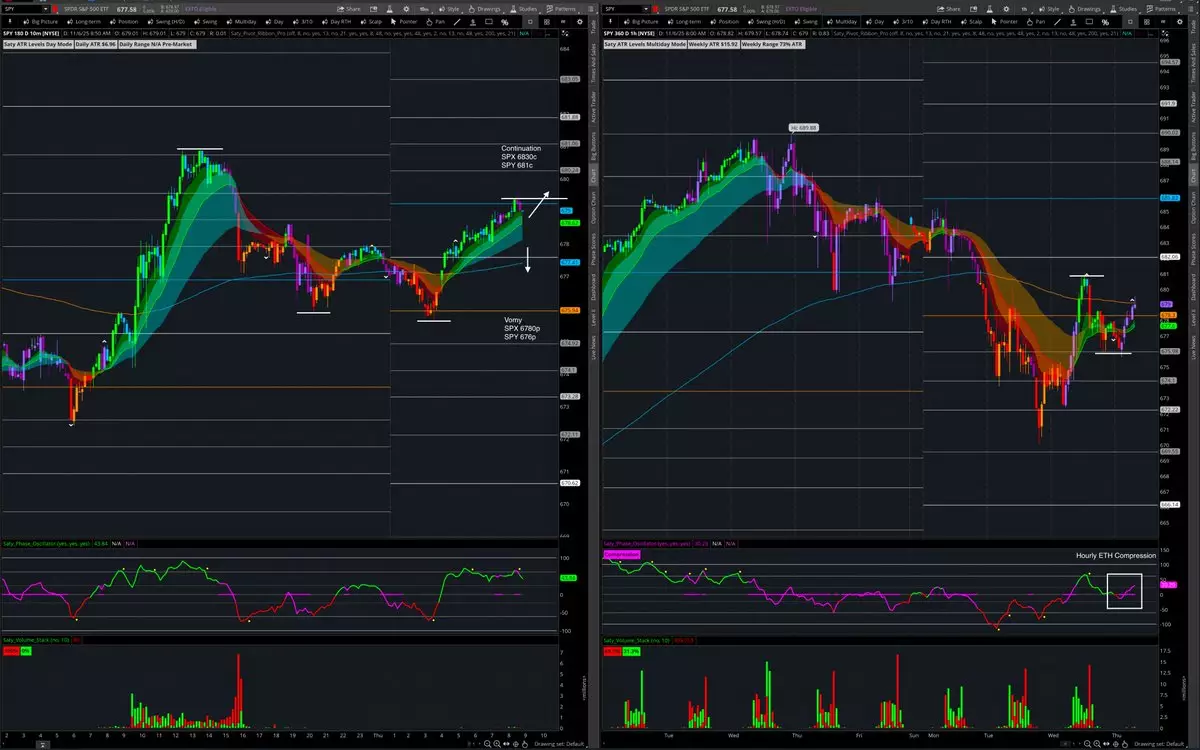Open Studies in right chart toolbar

pos(1124,8)
